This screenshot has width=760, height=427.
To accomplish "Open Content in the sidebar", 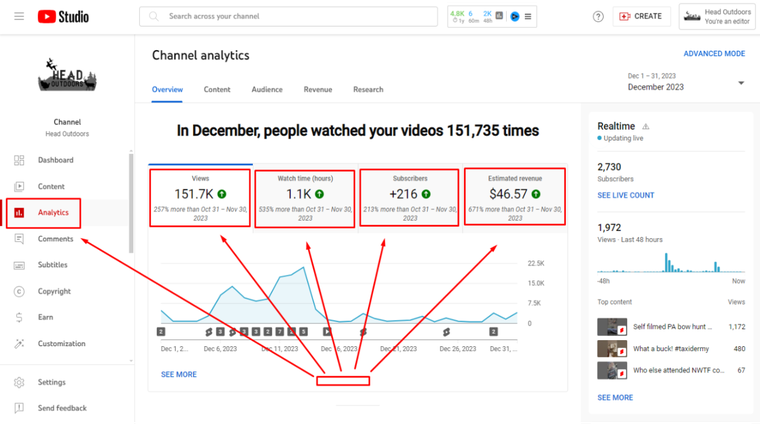I will [51, 186].
